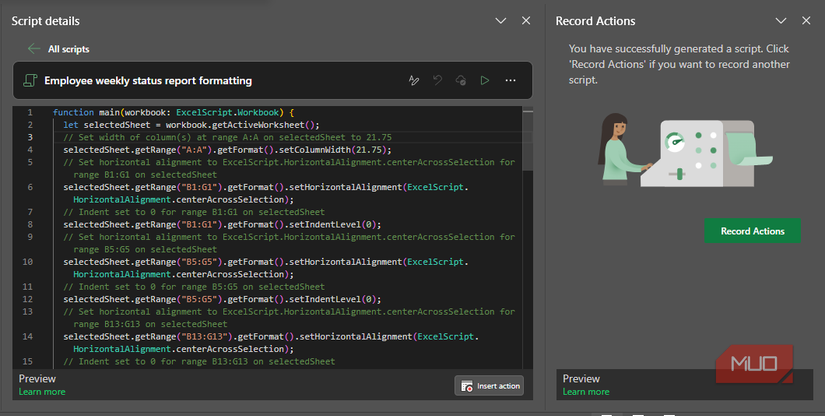Screen dimensions: 825x416
Task: Click line 2 getActiveWorksheet code
Action: click(191, 125)
